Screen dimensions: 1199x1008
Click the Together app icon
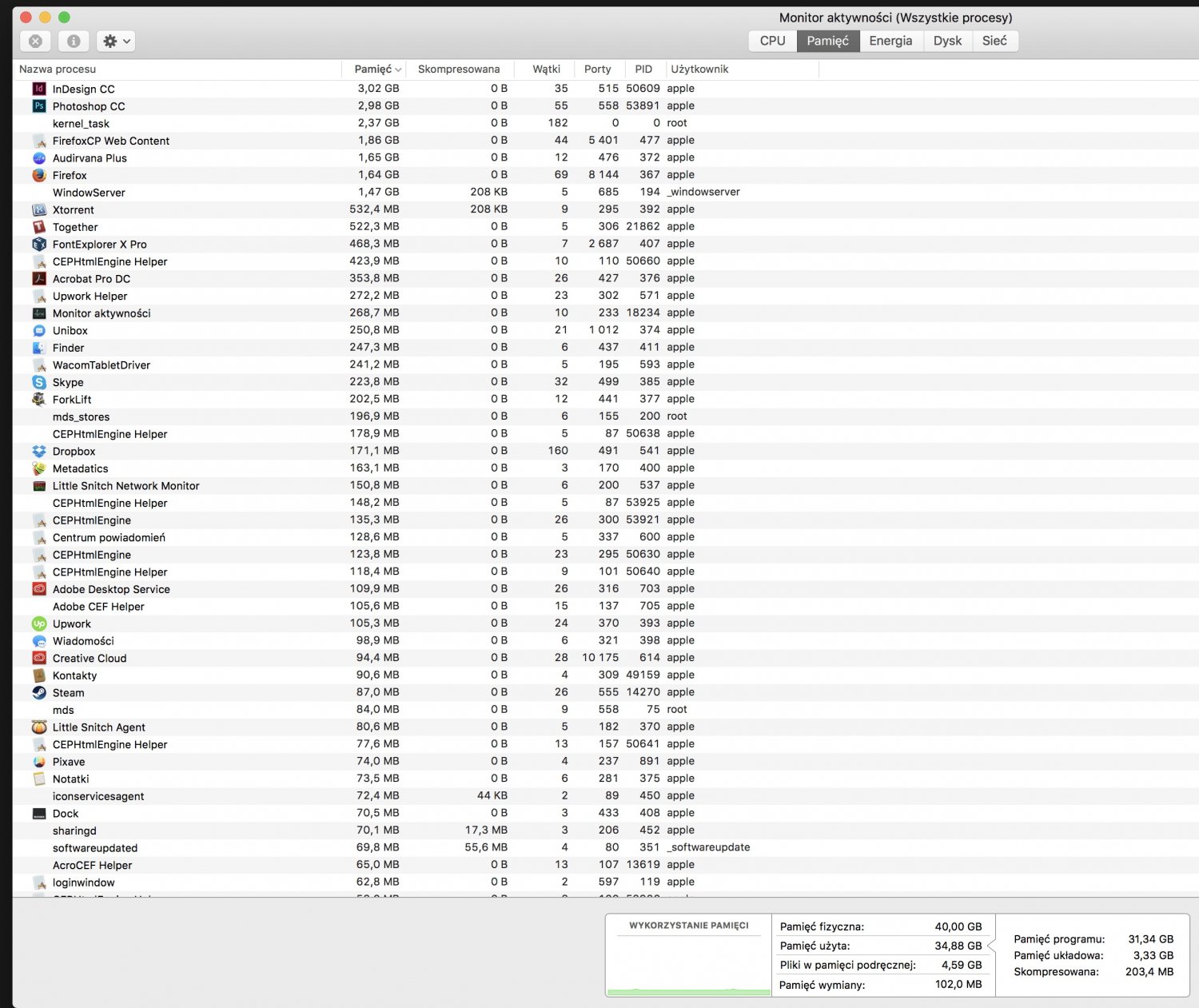click(x=39, y=226)
